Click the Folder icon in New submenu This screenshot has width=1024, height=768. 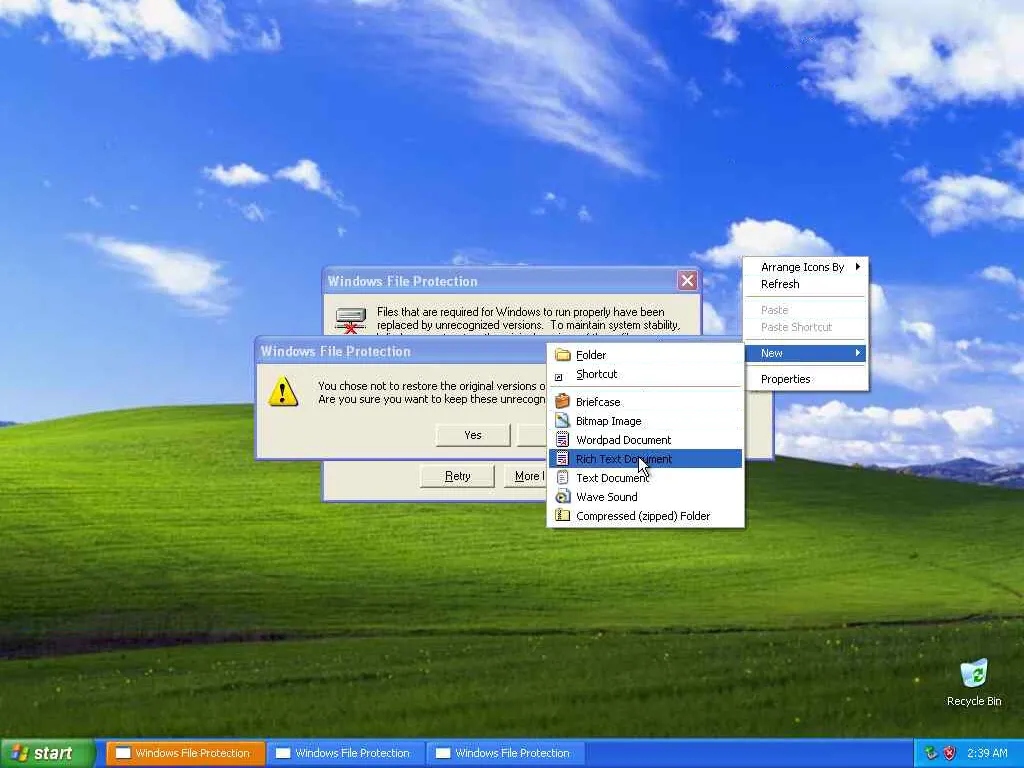pyautogui.click(x=562, y=355)
